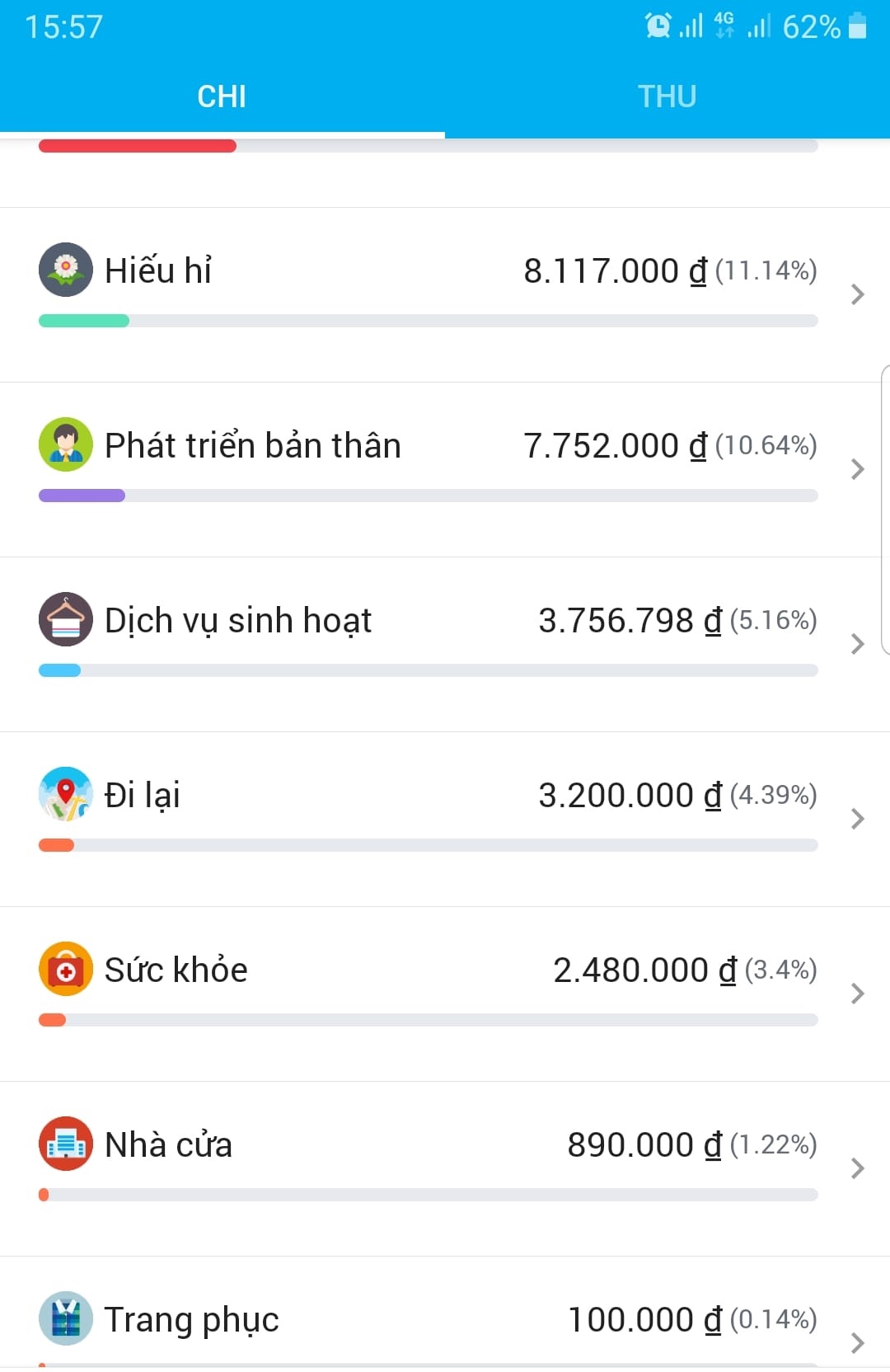The width and height of the screenshot is (890, 1372).
Task: Tap the Nhà cửa building icon
Action: tap(66, 1144)
